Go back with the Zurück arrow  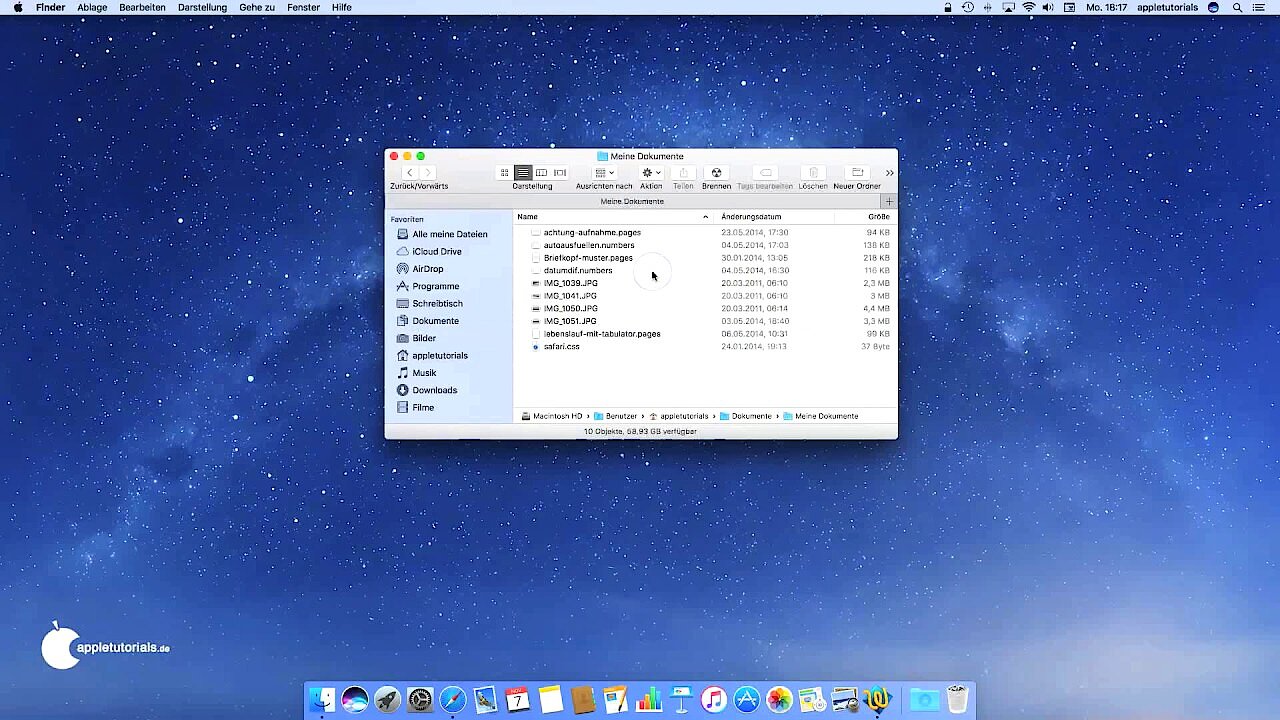pos(409,173)
